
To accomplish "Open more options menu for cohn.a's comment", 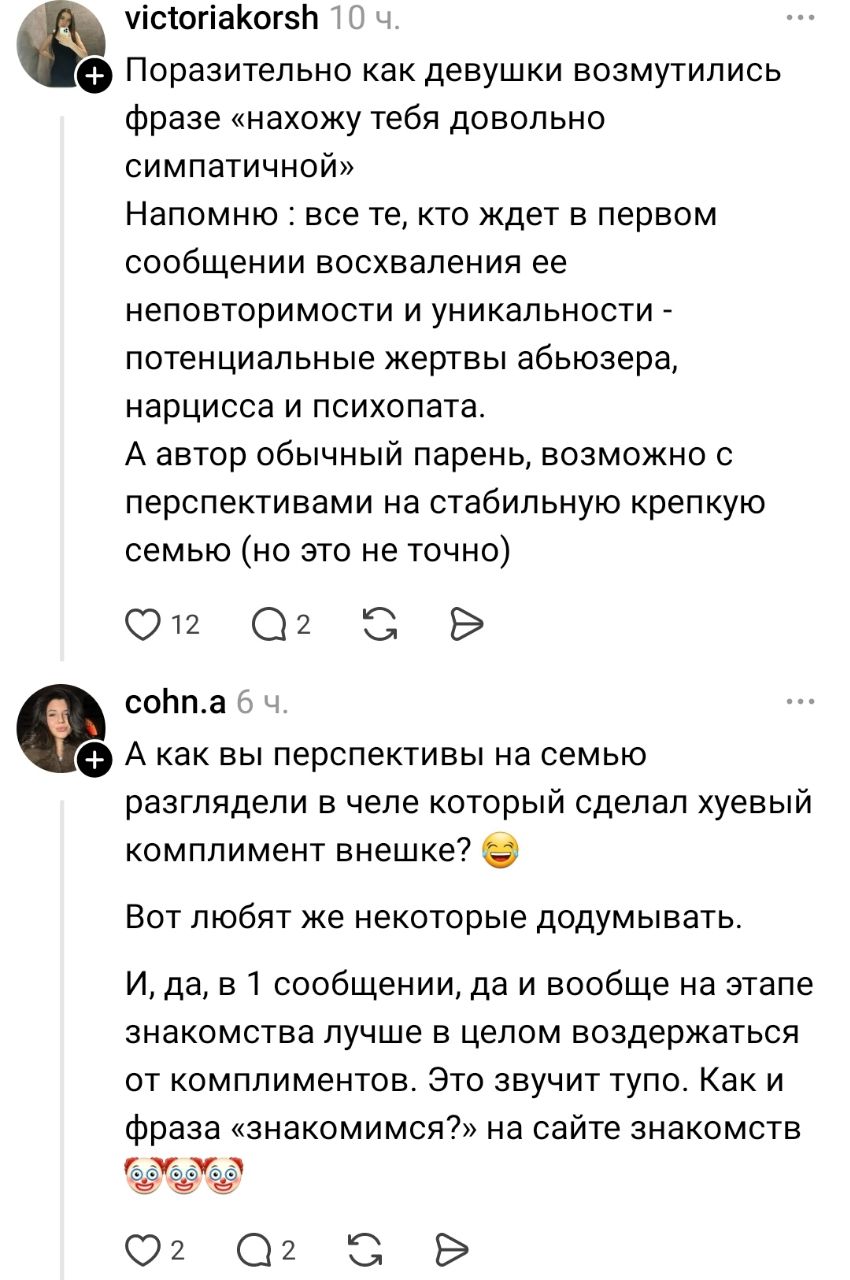I will click(800, 702).
